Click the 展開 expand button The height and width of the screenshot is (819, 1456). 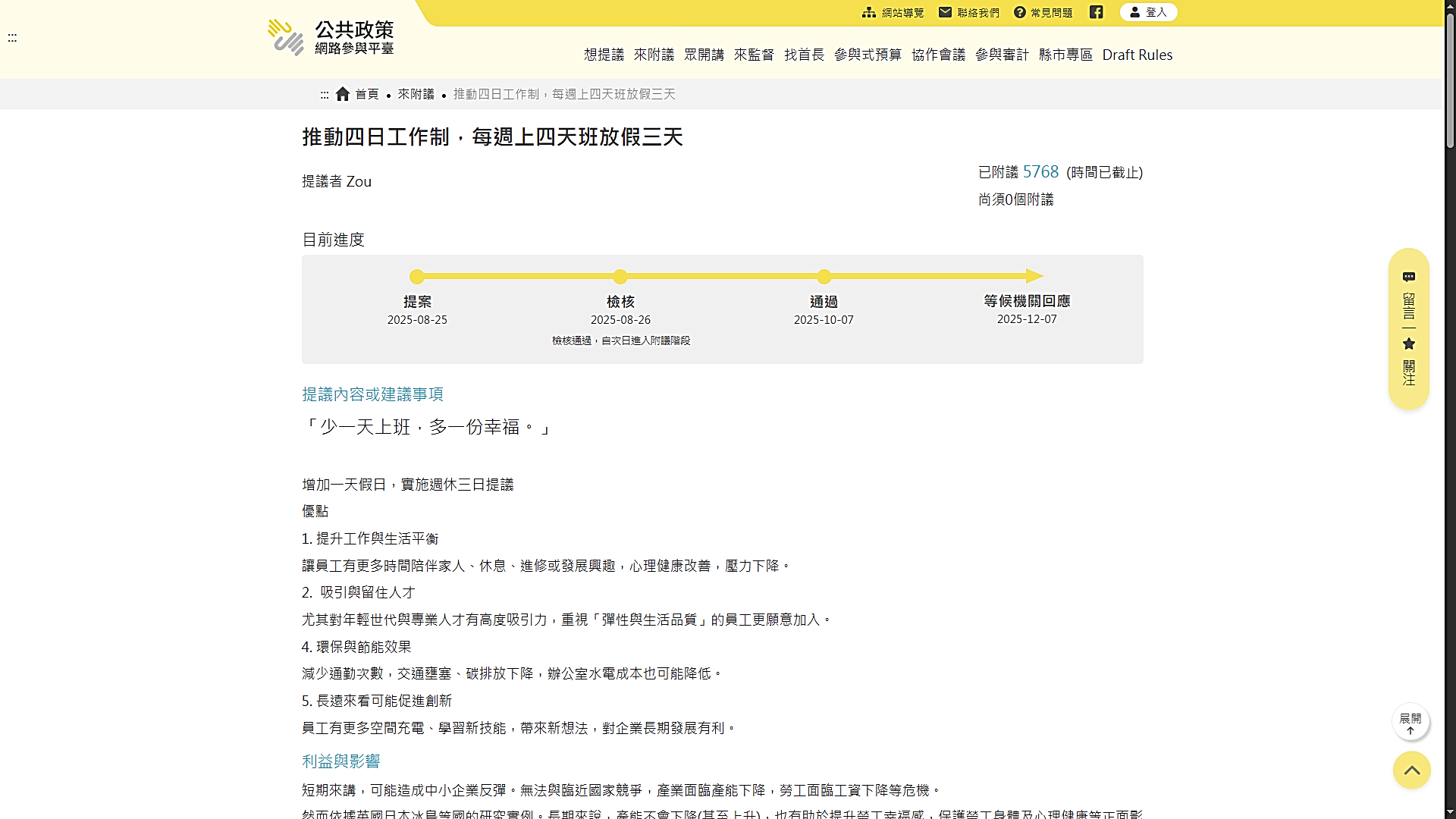1410,722
